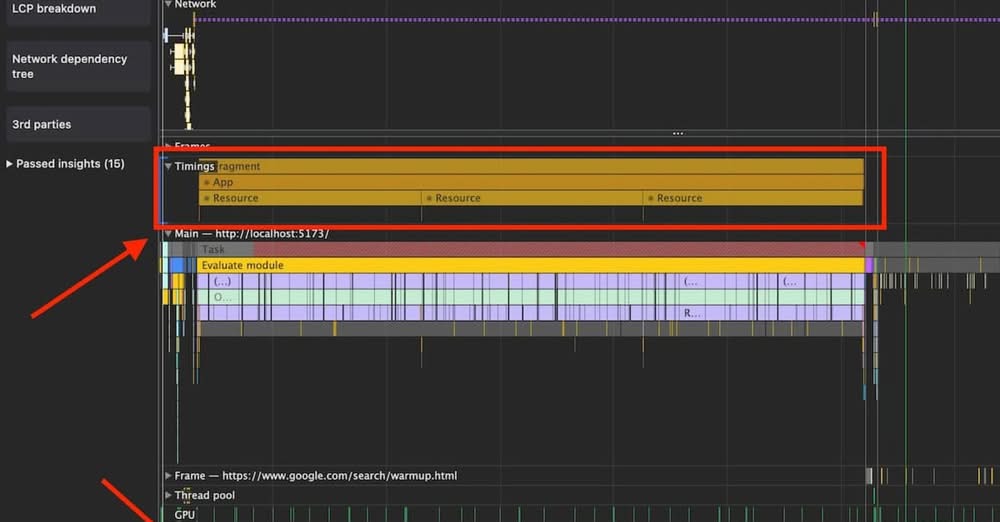Click the three-dot track resize handle
Image resolution: width=1000 pixels, height=522 pixels.
[678, 133]
